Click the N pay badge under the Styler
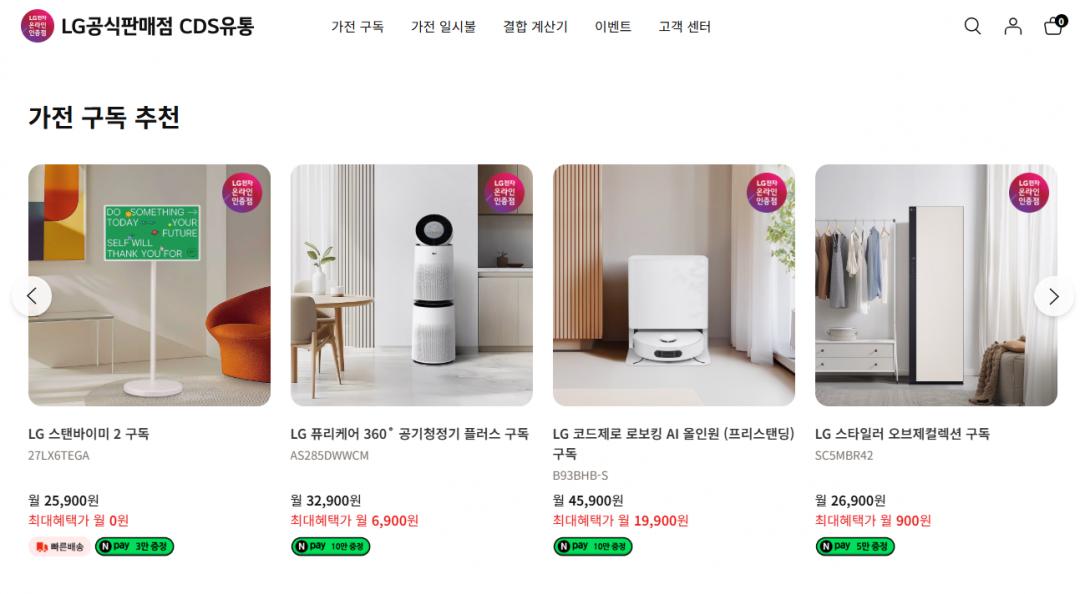The height and width of the screenshot is (594, 1080). click(x=855, y=546)
